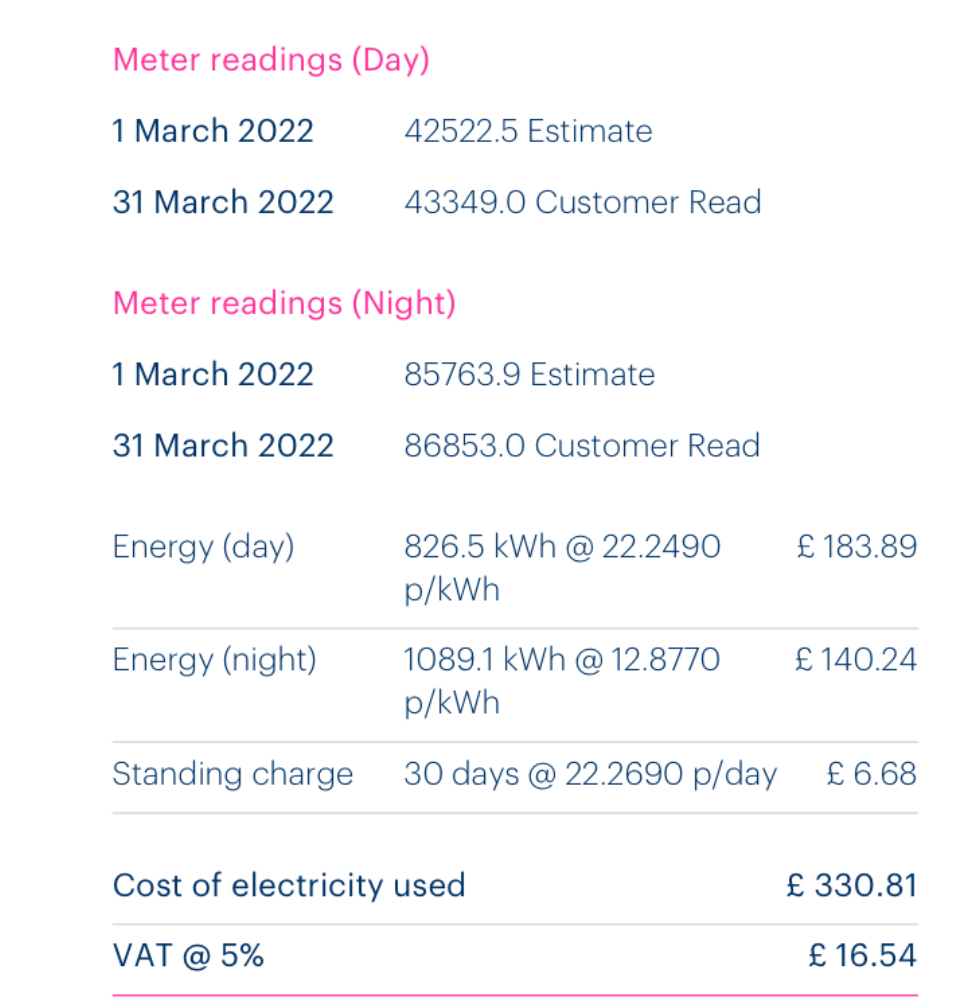Screen dimensions: 973x1001
Task: Select the 42522.5 Estimate day reading
Action: (528, 131)
